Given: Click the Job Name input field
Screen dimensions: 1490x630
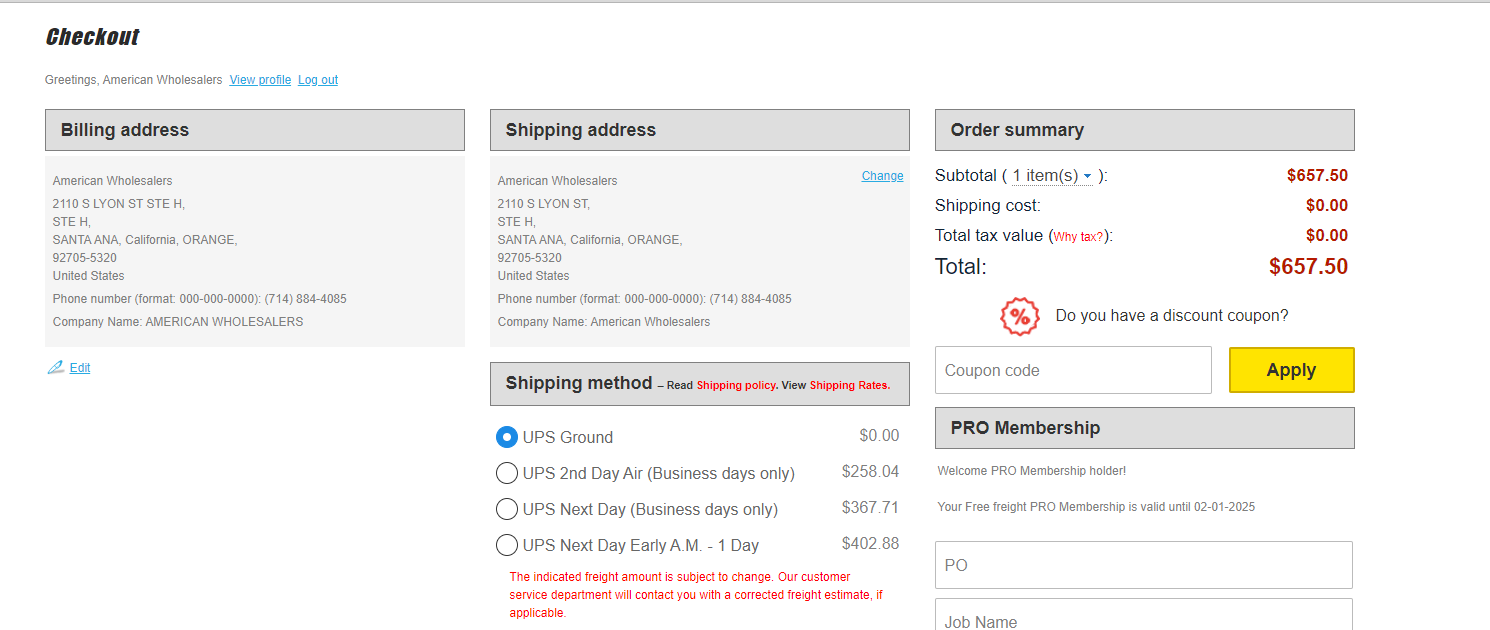Looking at the screenshot, I should pyautogui.click(x=1144, y=615).
